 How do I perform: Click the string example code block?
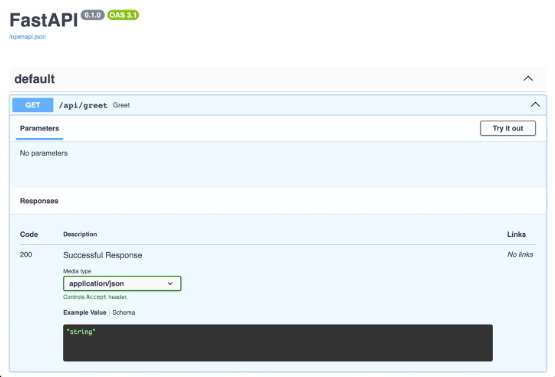[x=278, y=343]
